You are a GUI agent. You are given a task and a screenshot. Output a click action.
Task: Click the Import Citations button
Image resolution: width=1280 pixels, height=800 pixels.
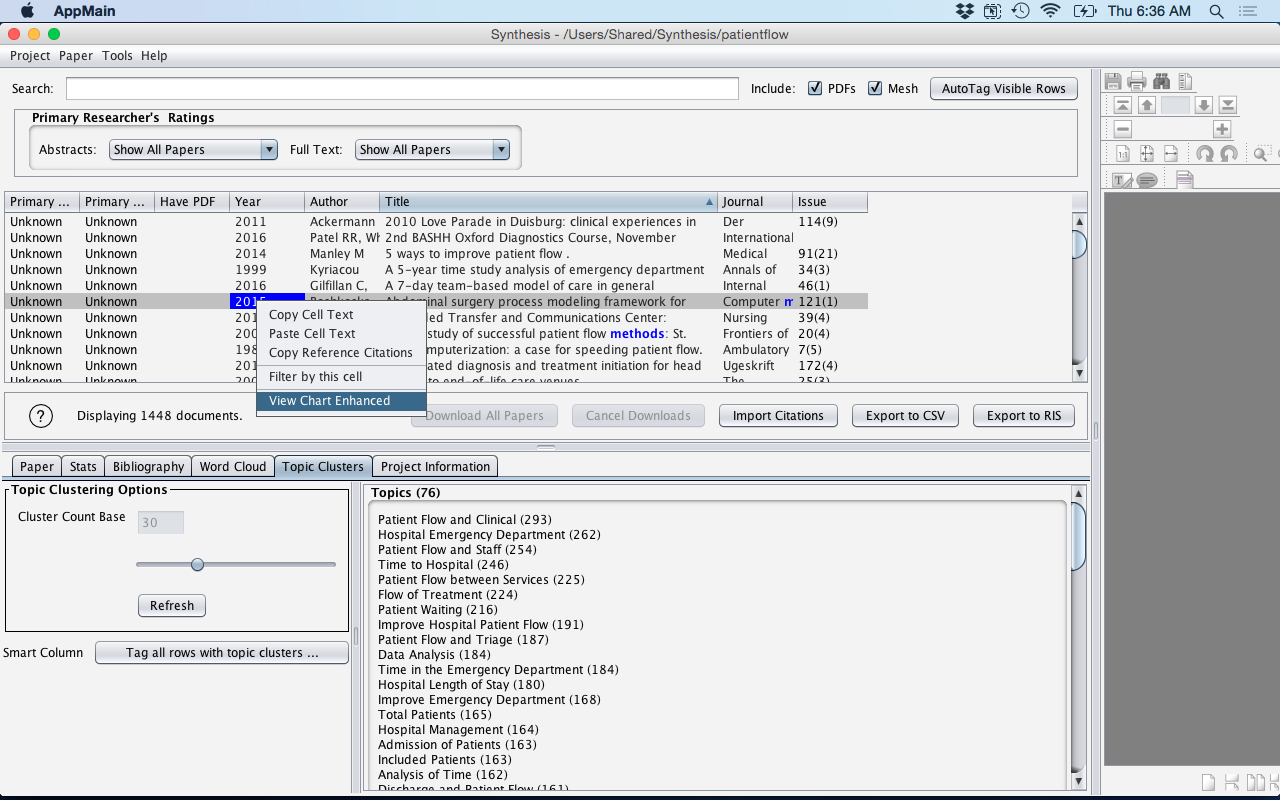[x=778, y=416]
